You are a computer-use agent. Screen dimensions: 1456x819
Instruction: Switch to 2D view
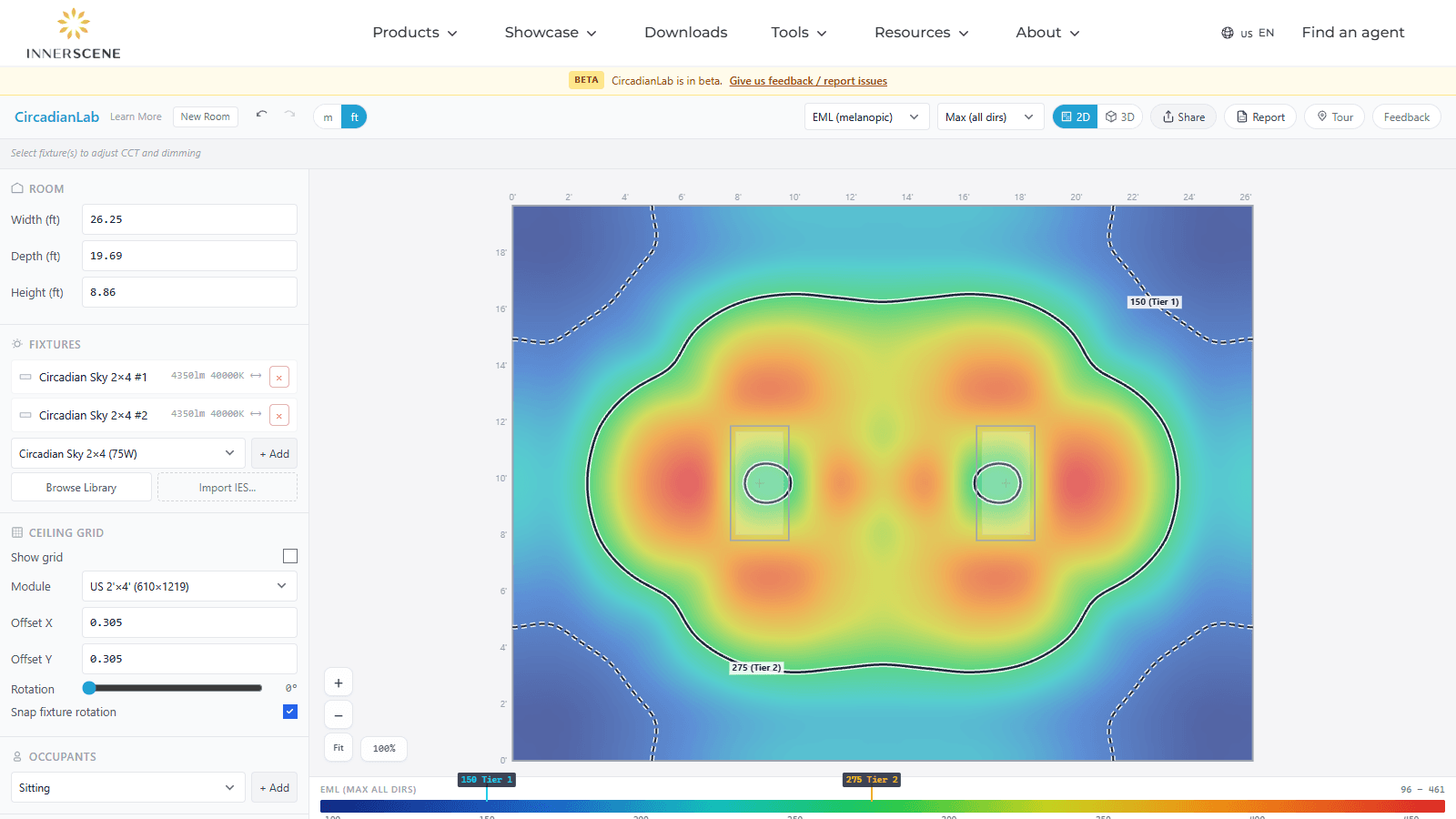(1075, 116)
